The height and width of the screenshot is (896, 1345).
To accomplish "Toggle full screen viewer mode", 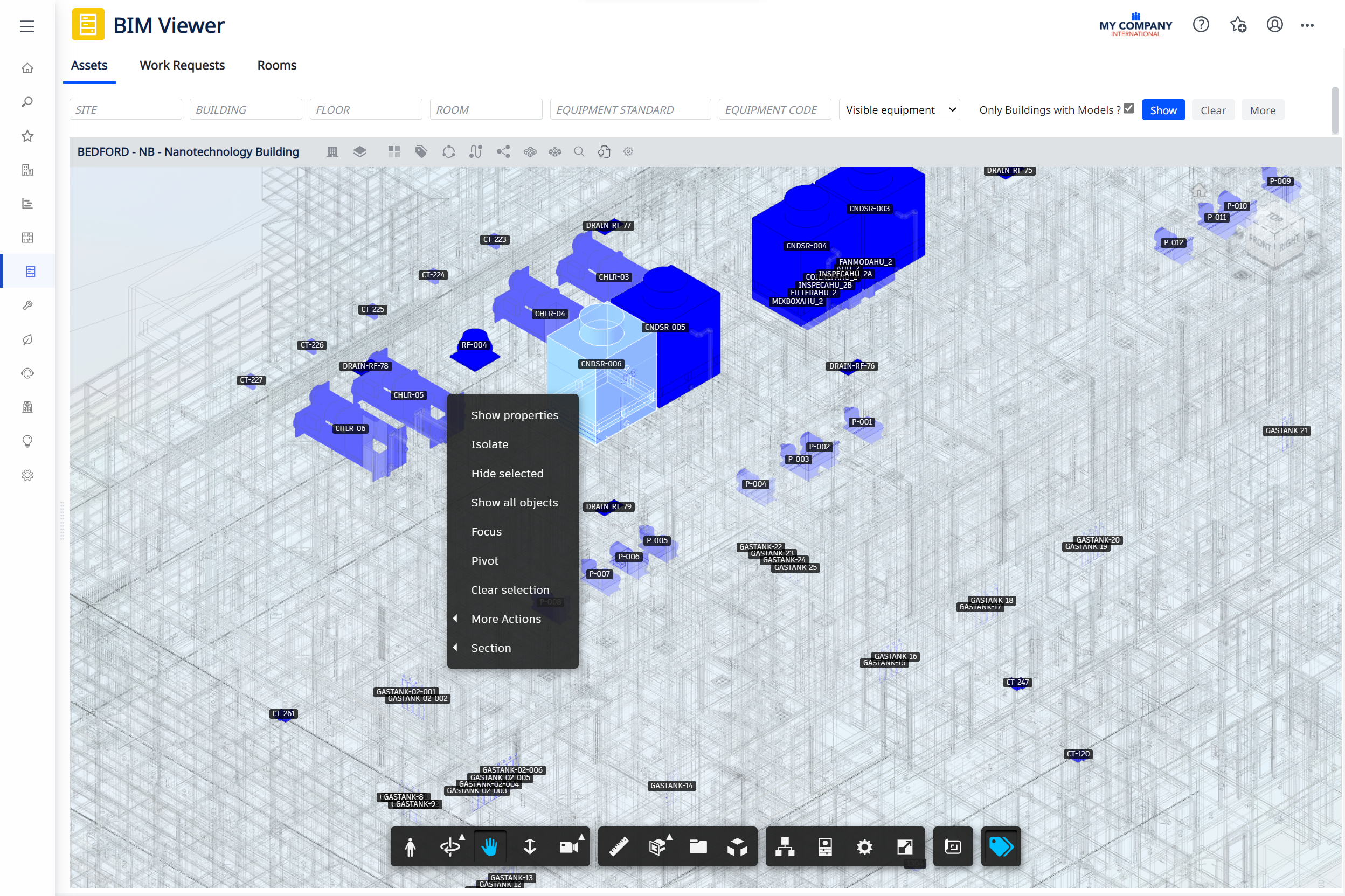I will (x=904, y=846).
